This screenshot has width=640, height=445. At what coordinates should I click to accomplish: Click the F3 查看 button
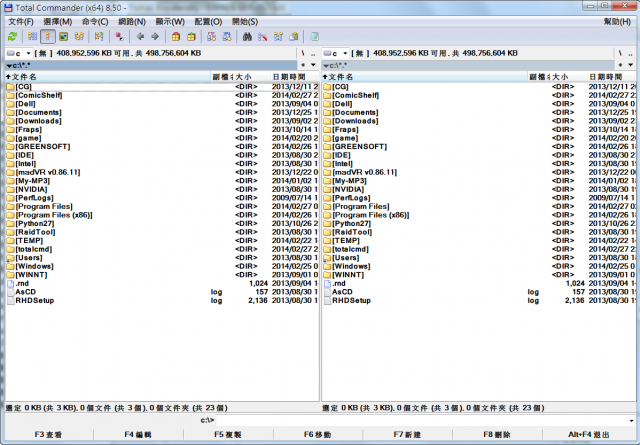pyautogui.click(x=48, y=434)
